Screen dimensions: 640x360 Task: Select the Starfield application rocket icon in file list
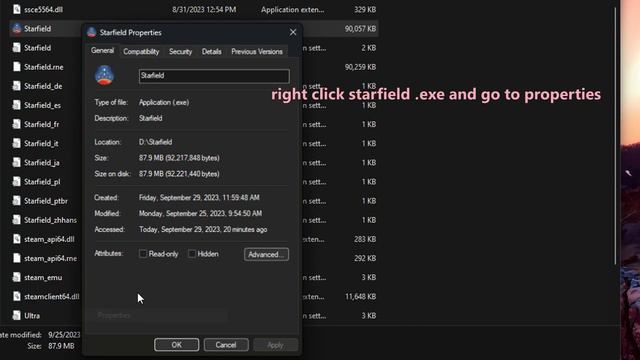pyautogui.click(x=16, y=29)
